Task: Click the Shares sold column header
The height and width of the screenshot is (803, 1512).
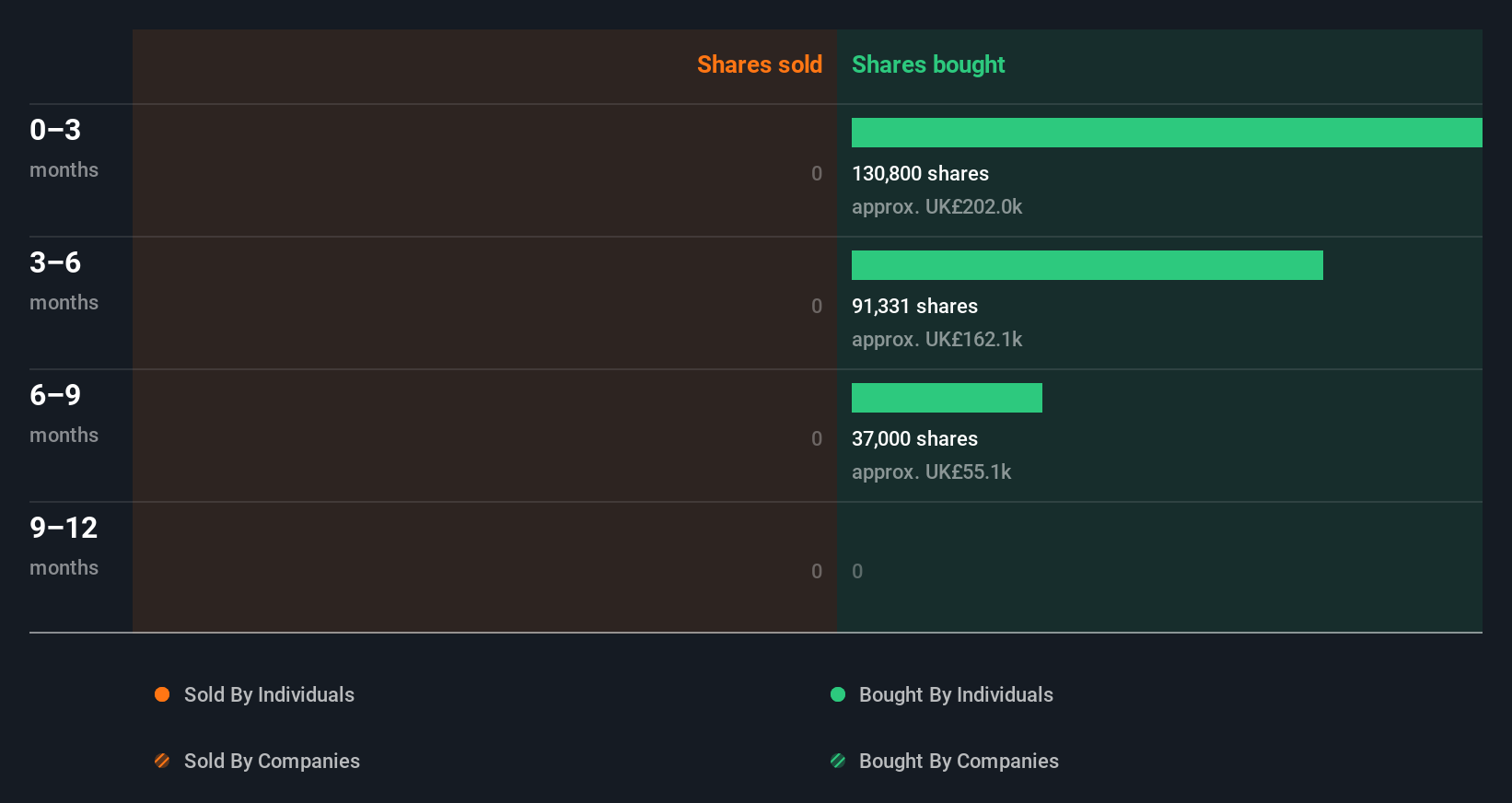Action: 759,64
